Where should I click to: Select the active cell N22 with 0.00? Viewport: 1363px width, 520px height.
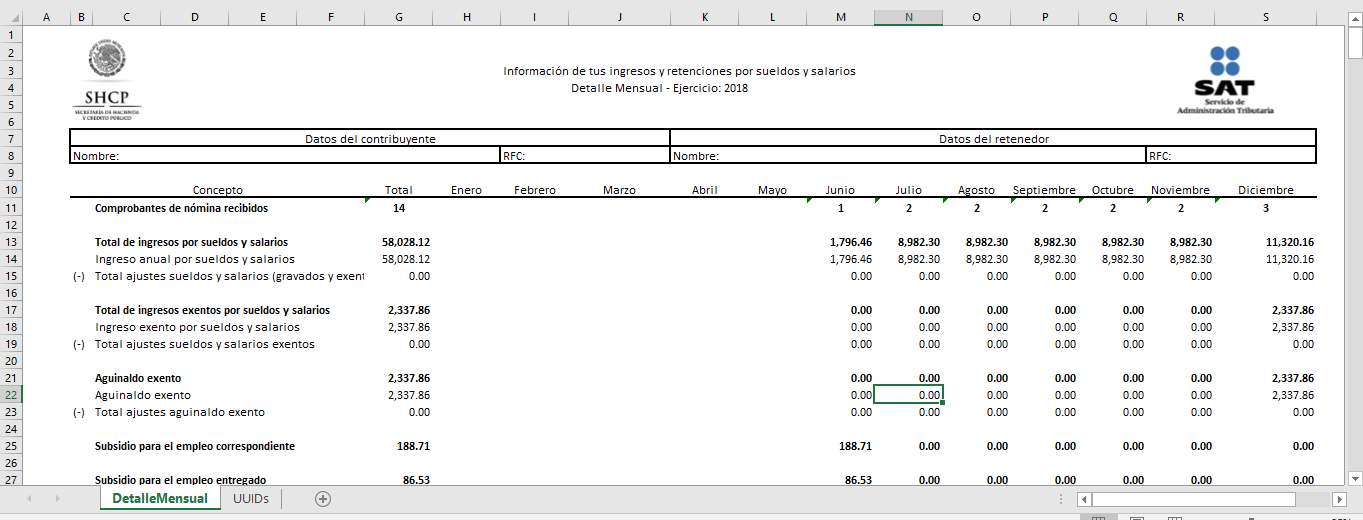tap(908, 395)
